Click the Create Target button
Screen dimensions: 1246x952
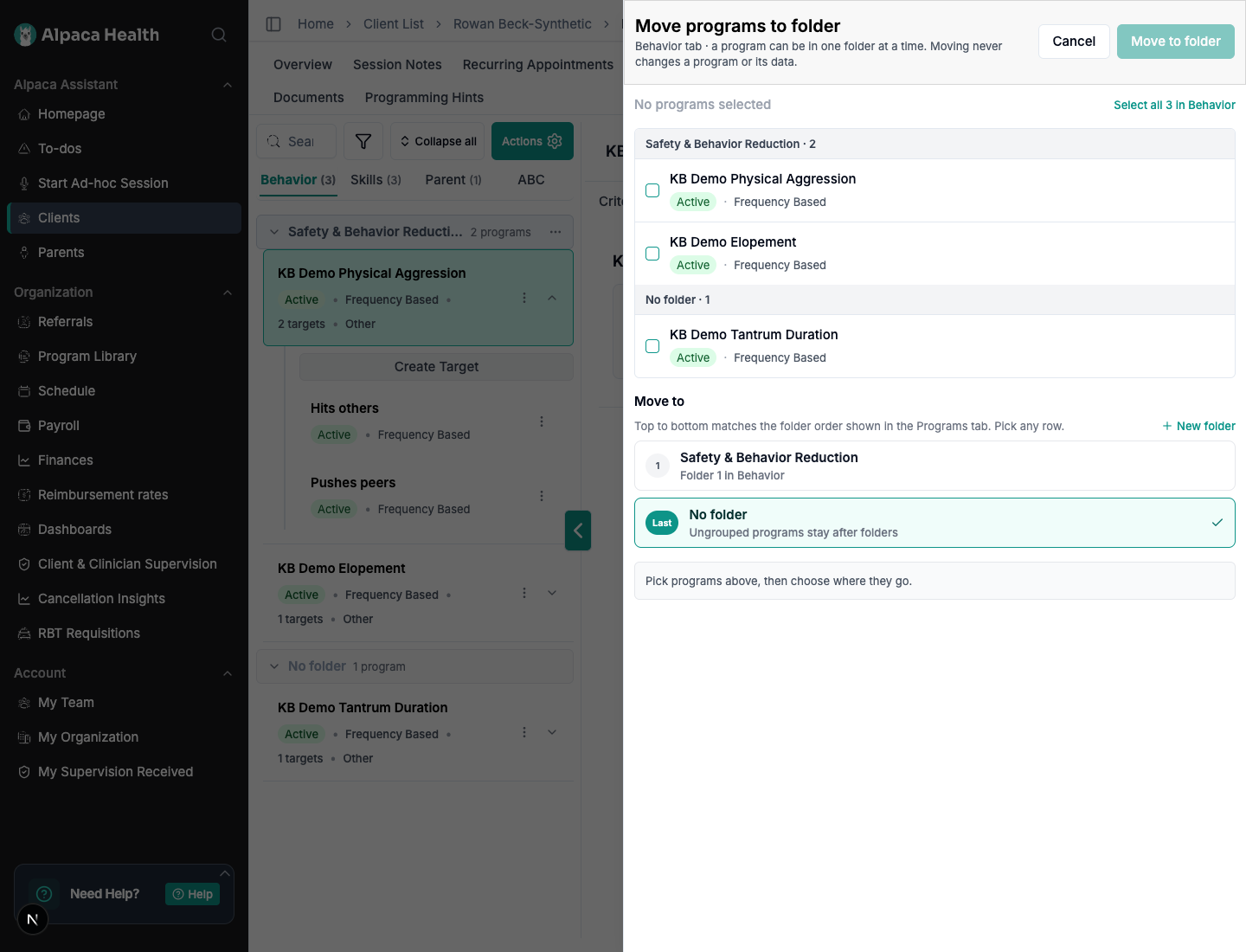(x=436, y=367)
